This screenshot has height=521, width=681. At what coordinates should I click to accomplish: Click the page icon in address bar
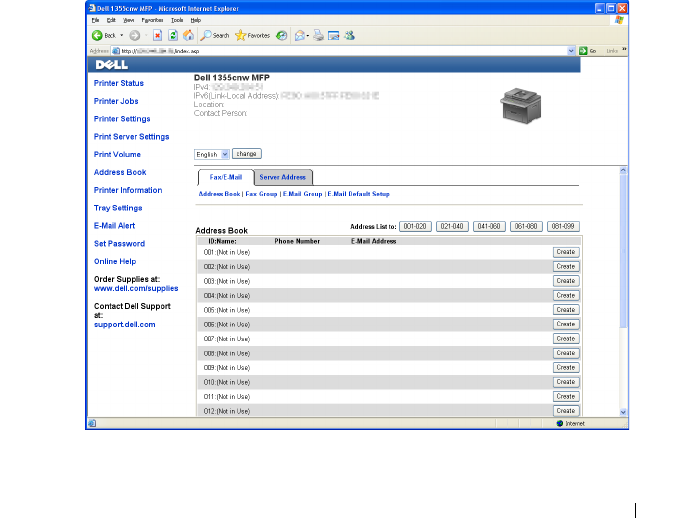point(116,51)
